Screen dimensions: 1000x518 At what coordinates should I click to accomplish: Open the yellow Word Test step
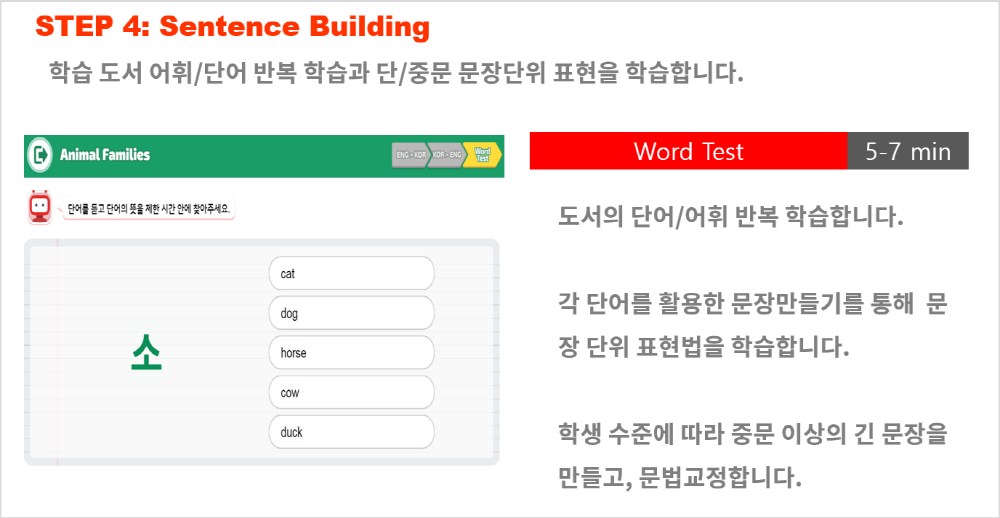483,155
